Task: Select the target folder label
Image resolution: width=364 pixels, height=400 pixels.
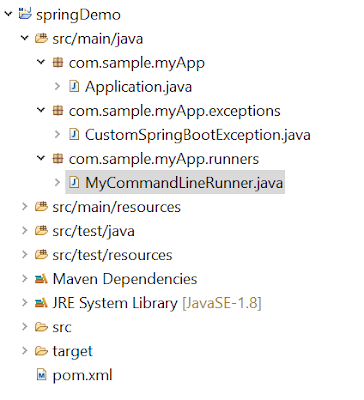Action: pyautogui.click(x=73, y=352)
